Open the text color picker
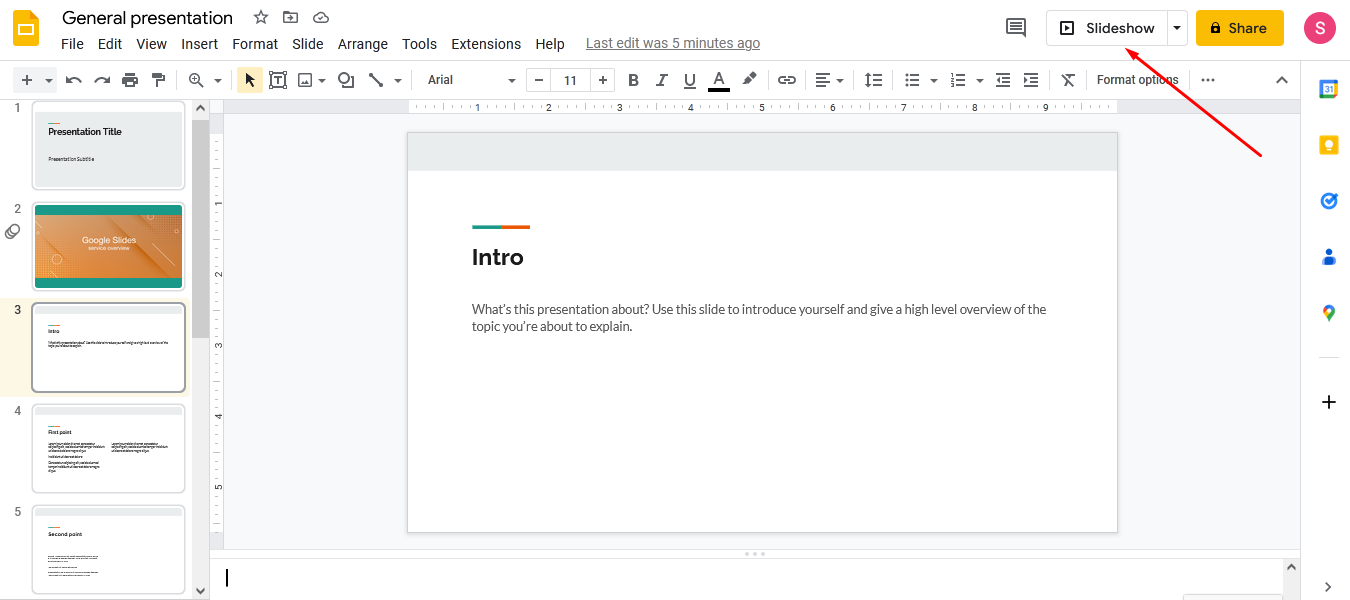The width and height of the screenshot is (1350, 600). [x=718, y=79]
